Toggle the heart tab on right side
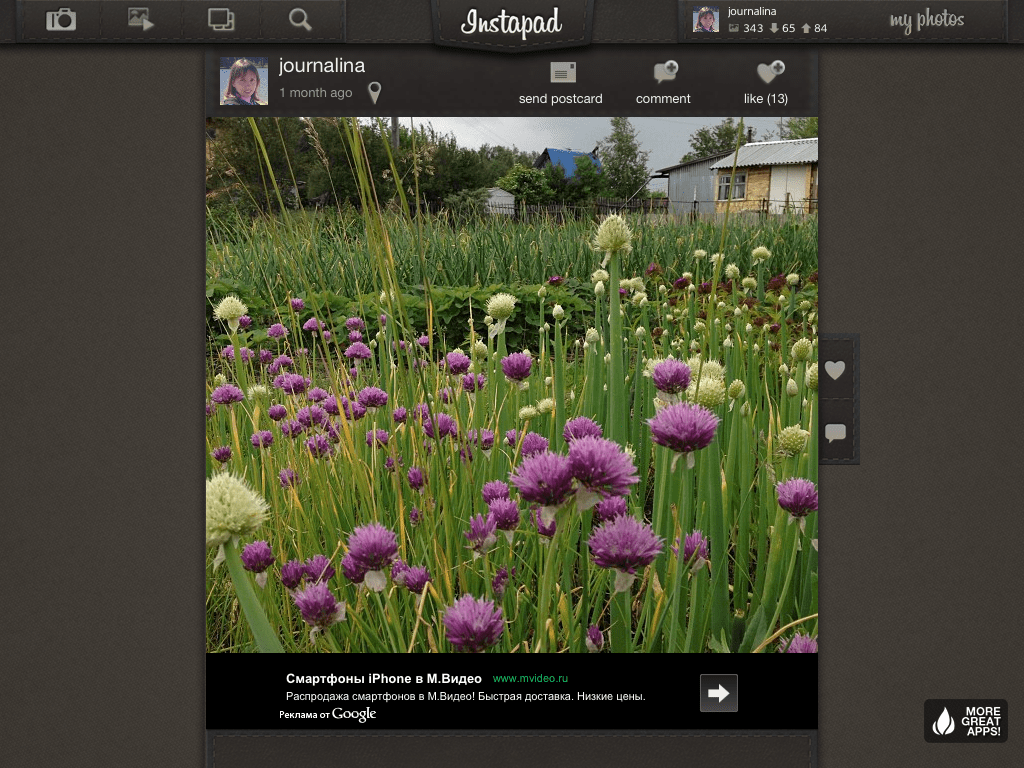Screen dimensions: 1024x768 coord(836,371)
